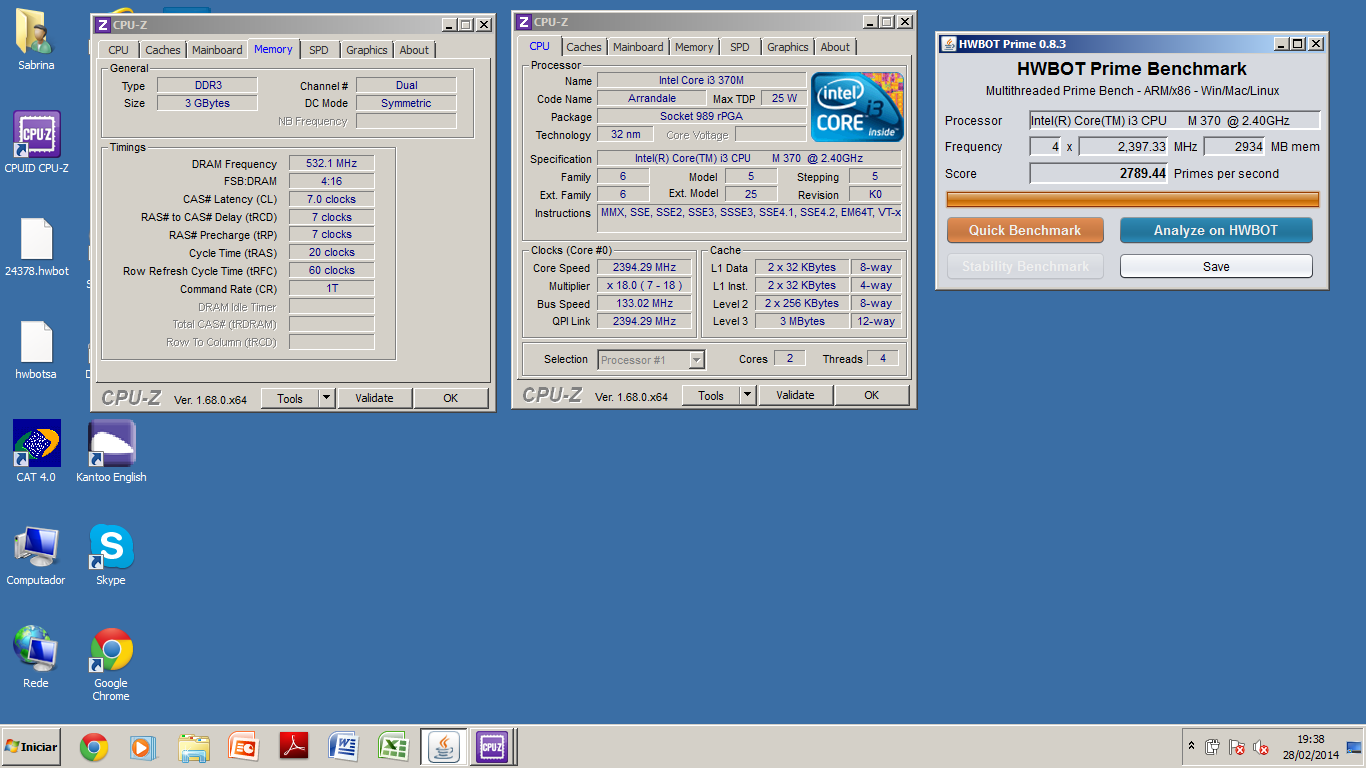The image size is (1366, 768).
Task: Click Analyze on HWBOT button
Action: pos(1216,230)
